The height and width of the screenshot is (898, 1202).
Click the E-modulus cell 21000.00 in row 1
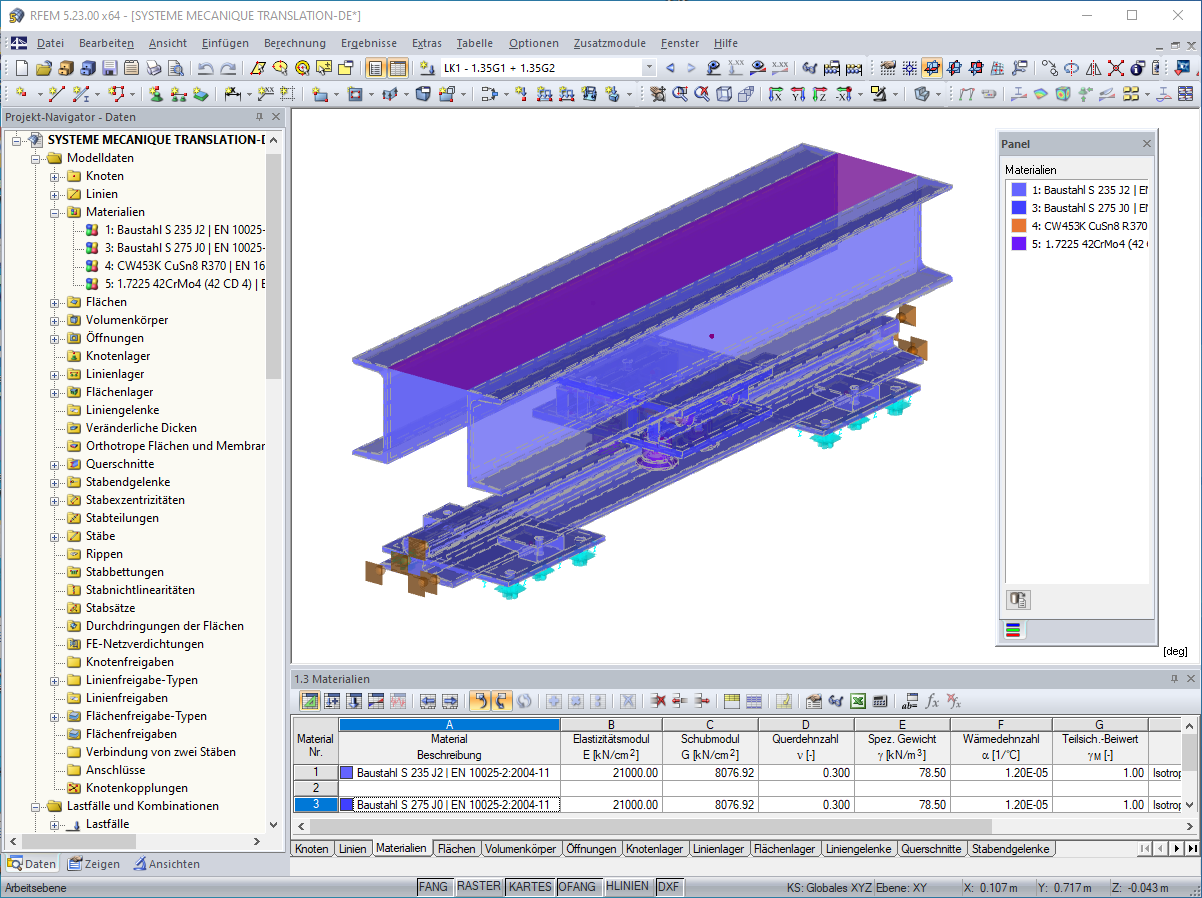[x=611, y=772]
